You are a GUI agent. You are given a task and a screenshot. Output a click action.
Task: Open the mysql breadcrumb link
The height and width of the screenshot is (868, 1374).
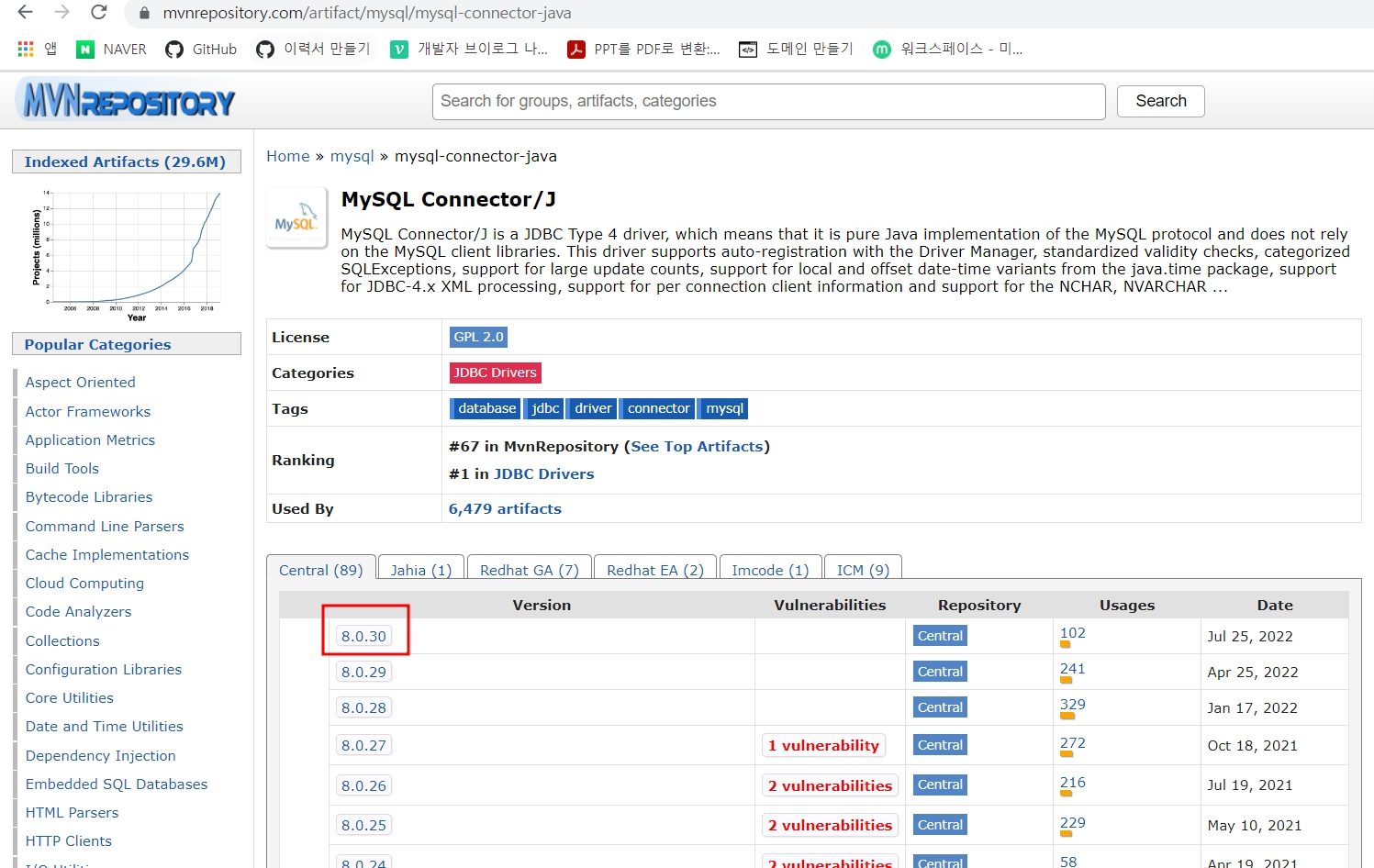(x=352, y=156)
